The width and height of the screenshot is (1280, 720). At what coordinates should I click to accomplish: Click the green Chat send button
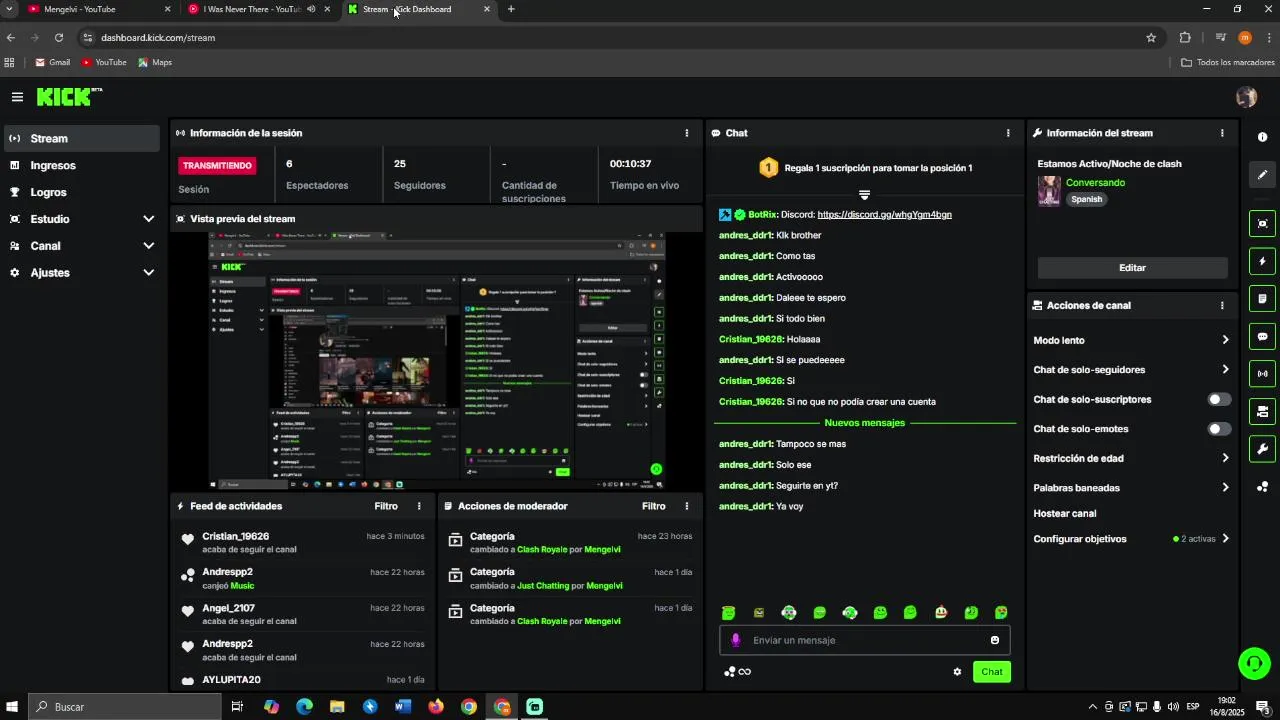point(992,672)
